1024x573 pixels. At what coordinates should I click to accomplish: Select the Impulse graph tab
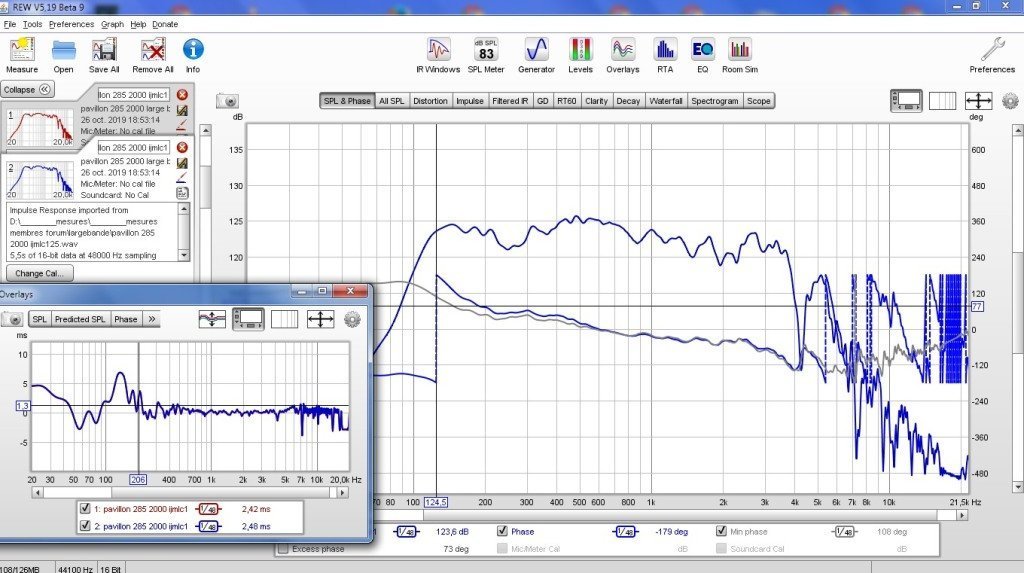click(x=470, y=101)
